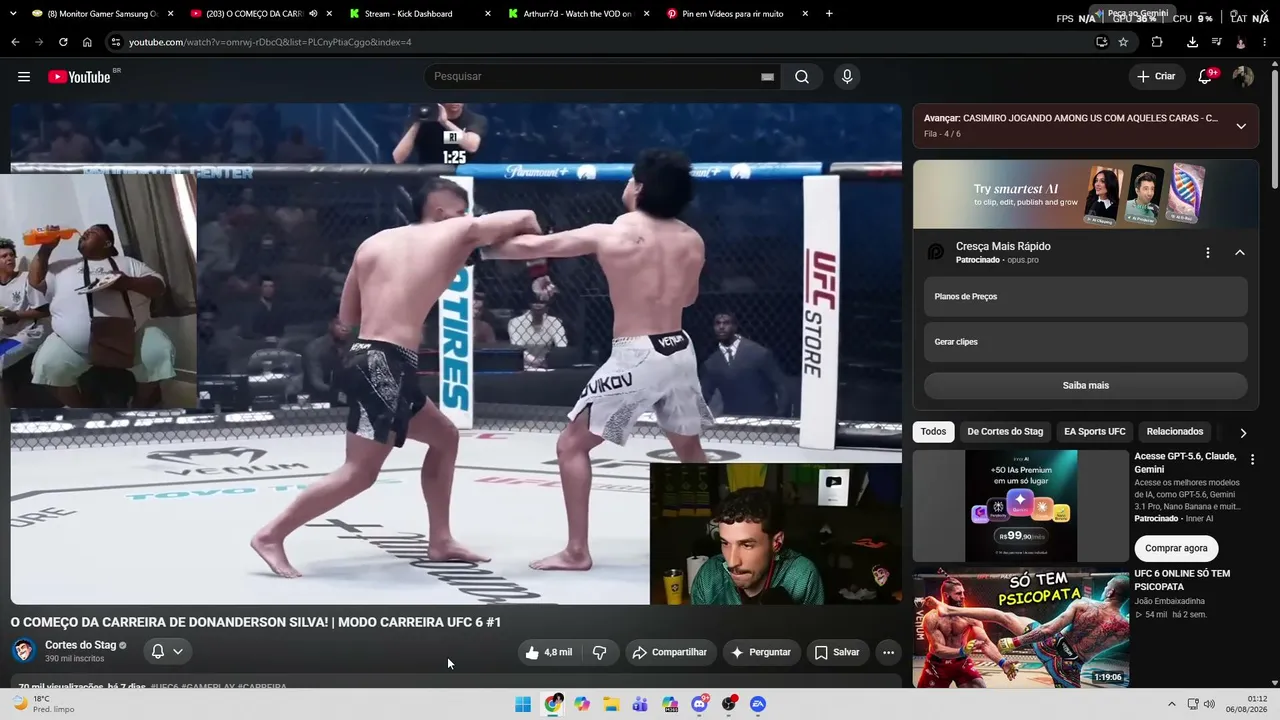This screenshot has width=1280, height=720.
Task: Click the search magnifier button
Action: [x=802, y=77]
